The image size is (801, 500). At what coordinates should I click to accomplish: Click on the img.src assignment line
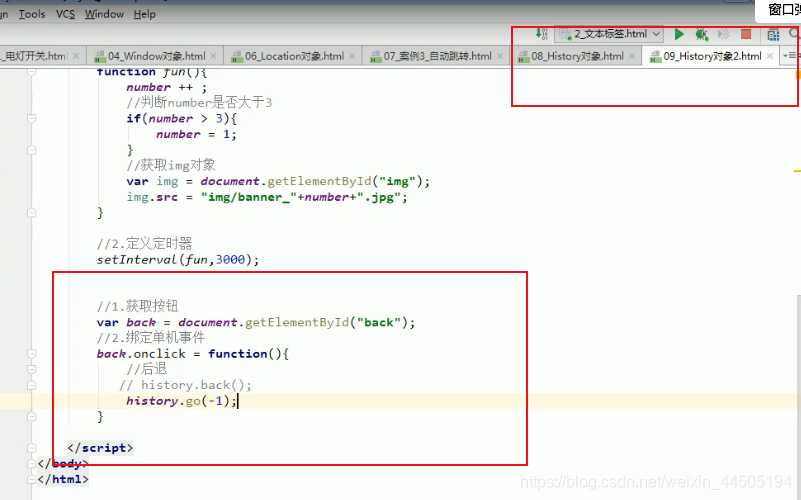267,197
